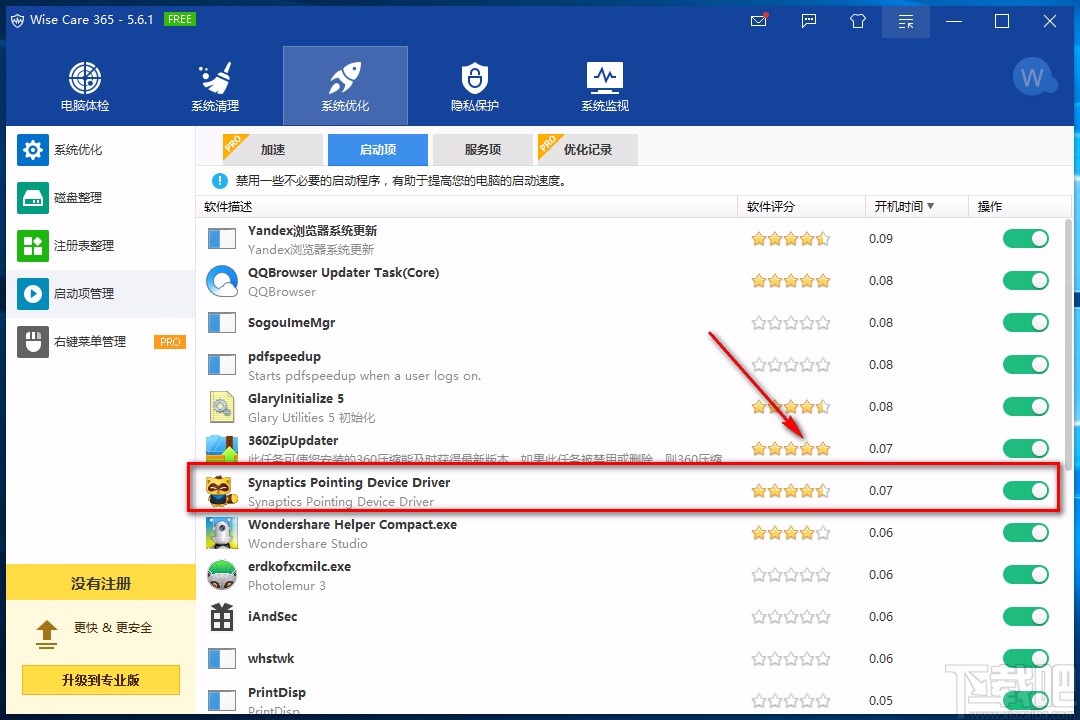Click the Yandex browser update window icon
Viewport: 1080px width, 720px height.
pos(222,239)
